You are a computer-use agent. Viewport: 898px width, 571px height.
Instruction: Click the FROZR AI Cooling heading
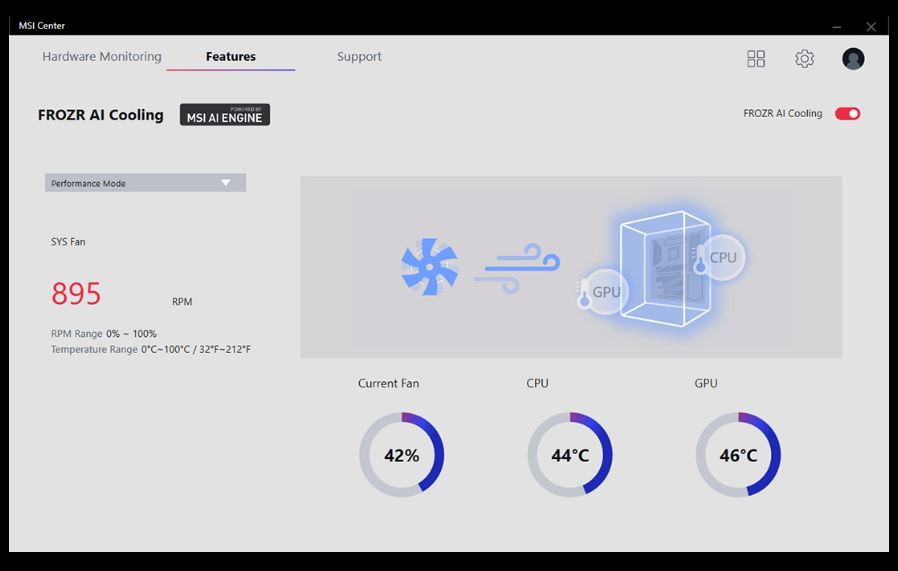tap(101, 115)
